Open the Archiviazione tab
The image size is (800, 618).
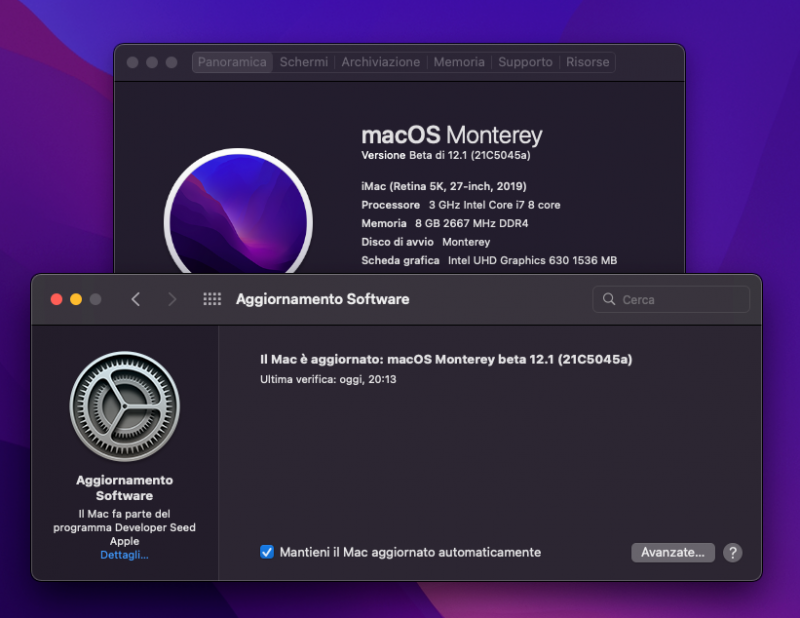coord(381,62)
